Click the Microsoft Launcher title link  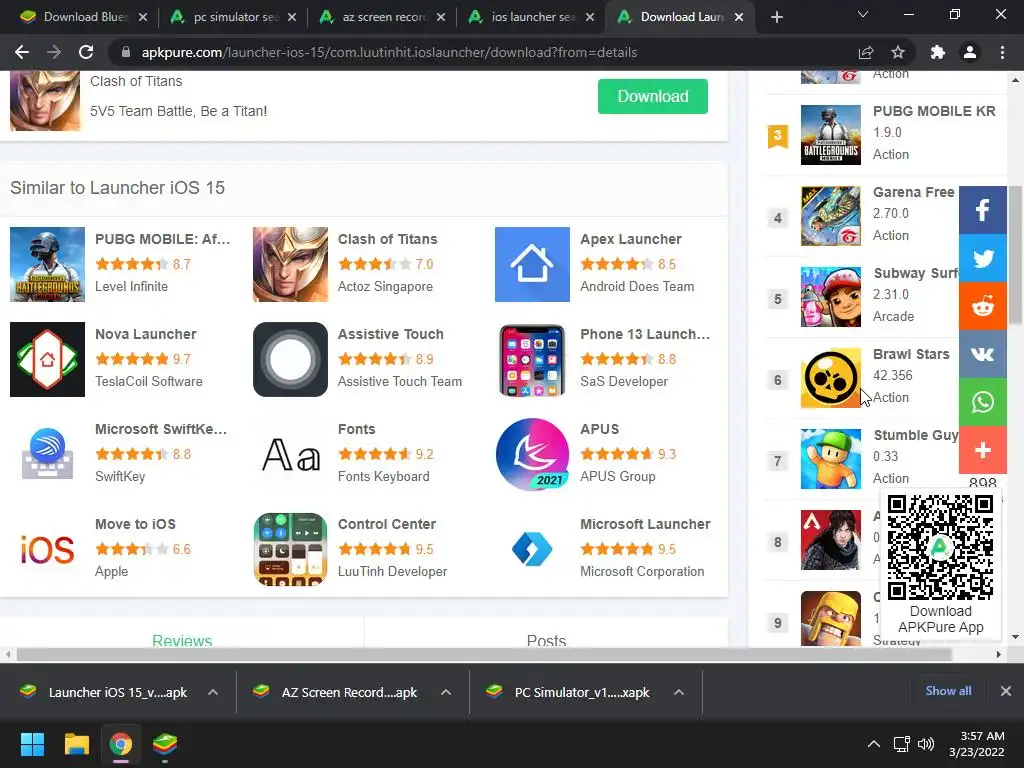point(645,524)
